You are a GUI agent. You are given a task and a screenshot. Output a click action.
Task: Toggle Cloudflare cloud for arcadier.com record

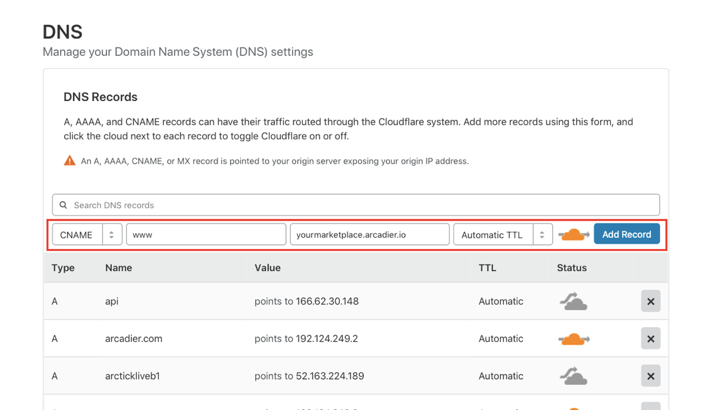tap(574, 339)
